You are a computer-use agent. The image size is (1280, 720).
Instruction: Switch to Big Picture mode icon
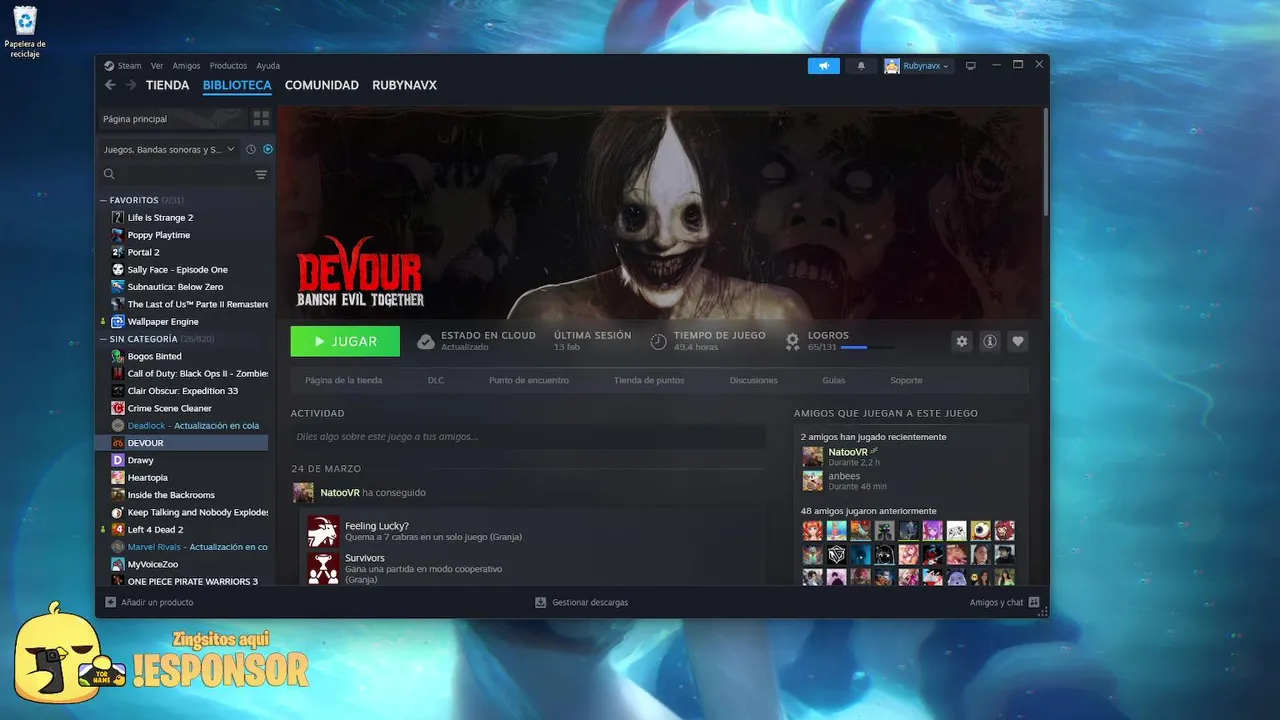(x=970, y=66)
